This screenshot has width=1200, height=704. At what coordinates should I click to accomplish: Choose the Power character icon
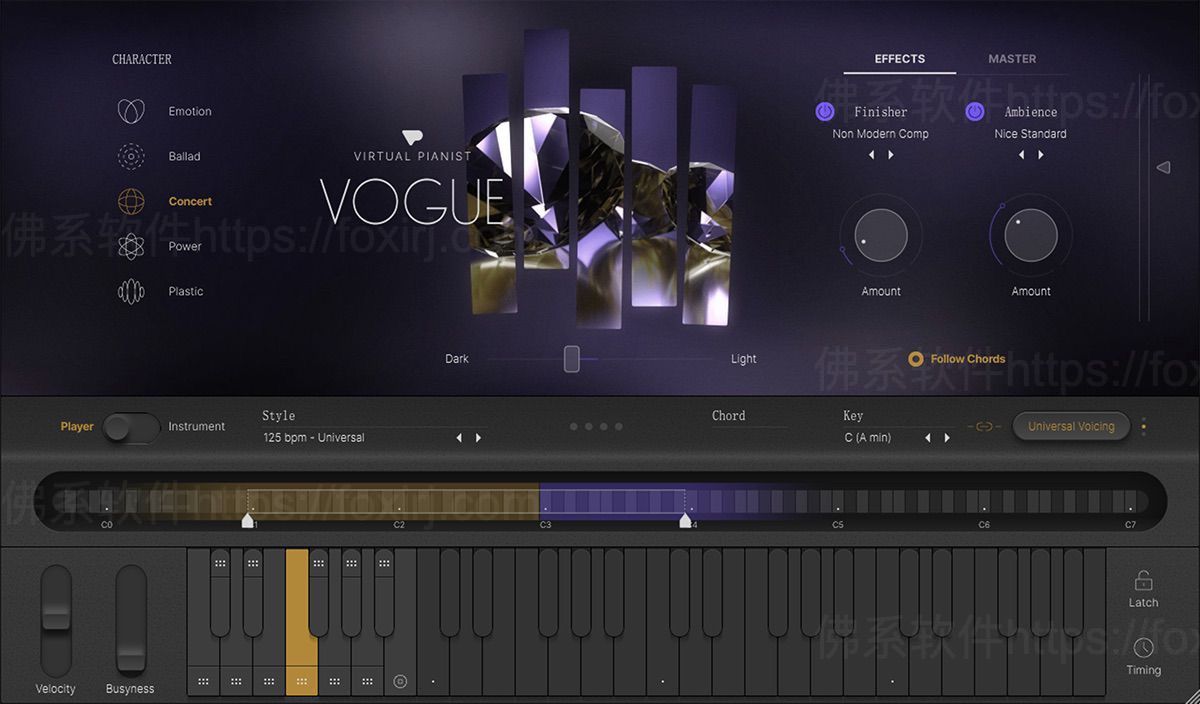coord(131,246)
